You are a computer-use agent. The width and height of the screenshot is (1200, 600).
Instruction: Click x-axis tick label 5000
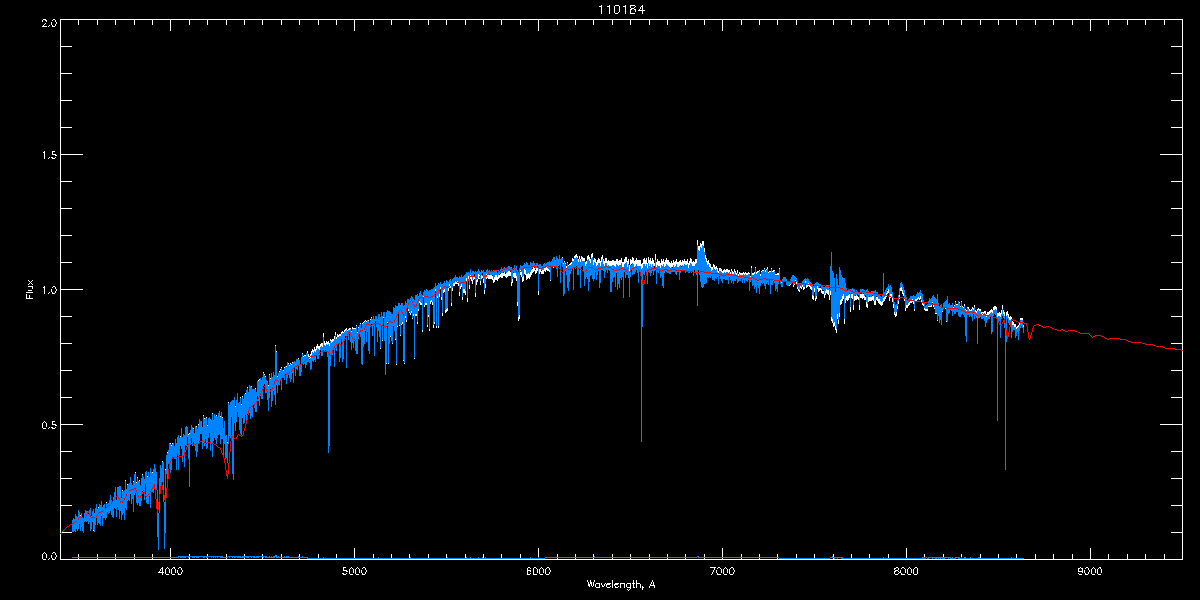[x=355, y=572]
